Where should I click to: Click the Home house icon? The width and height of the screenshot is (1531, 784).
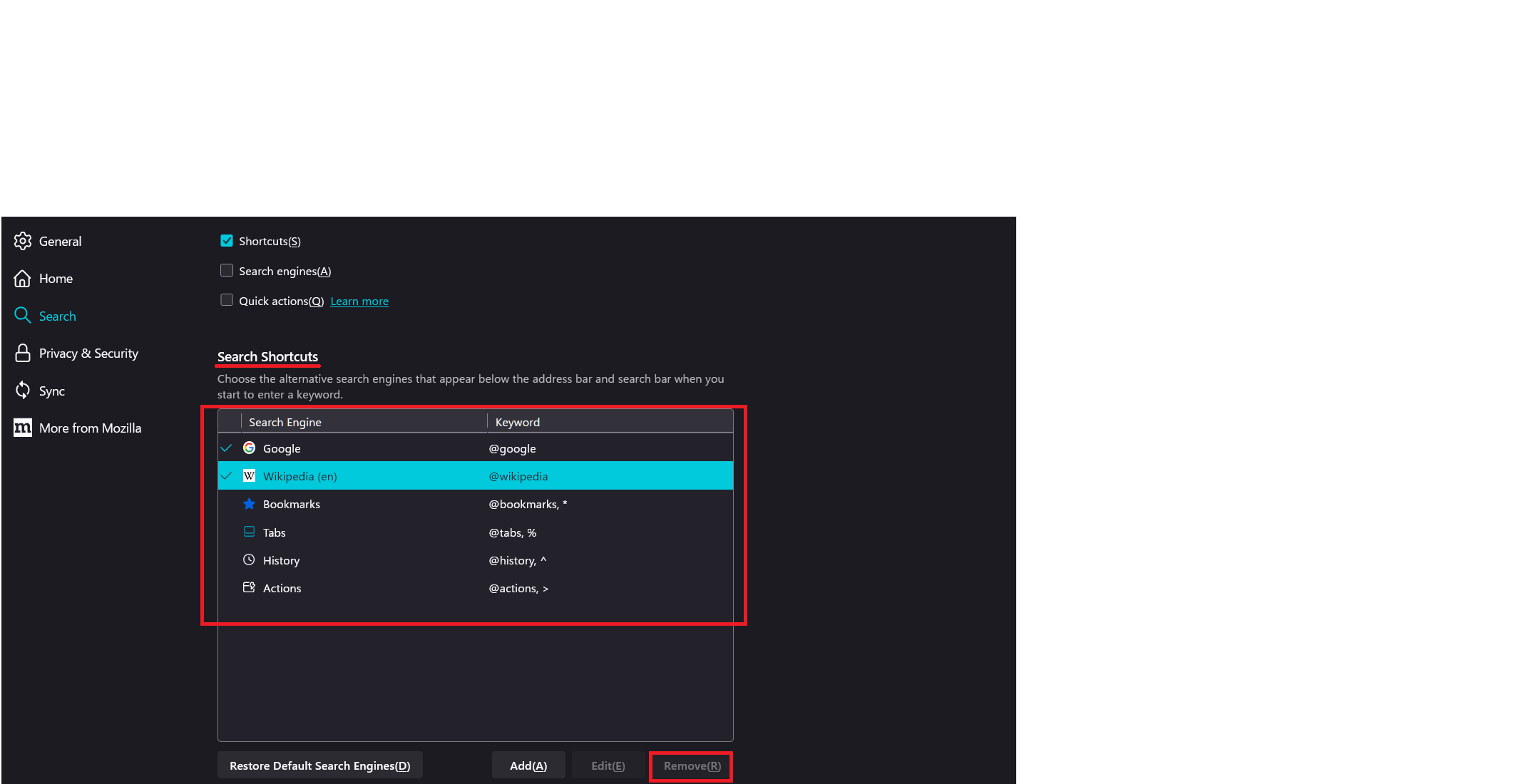pos(23,279)
